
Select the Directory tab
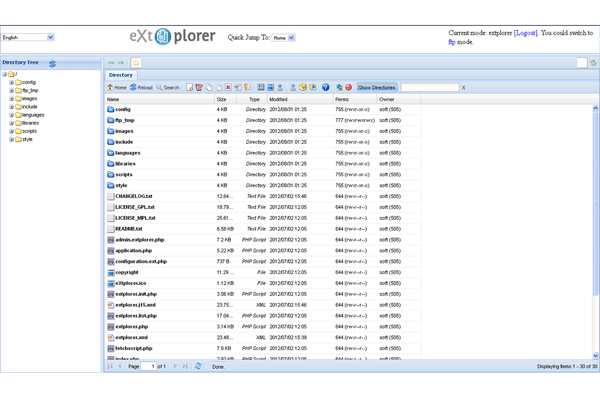point(121,75)
